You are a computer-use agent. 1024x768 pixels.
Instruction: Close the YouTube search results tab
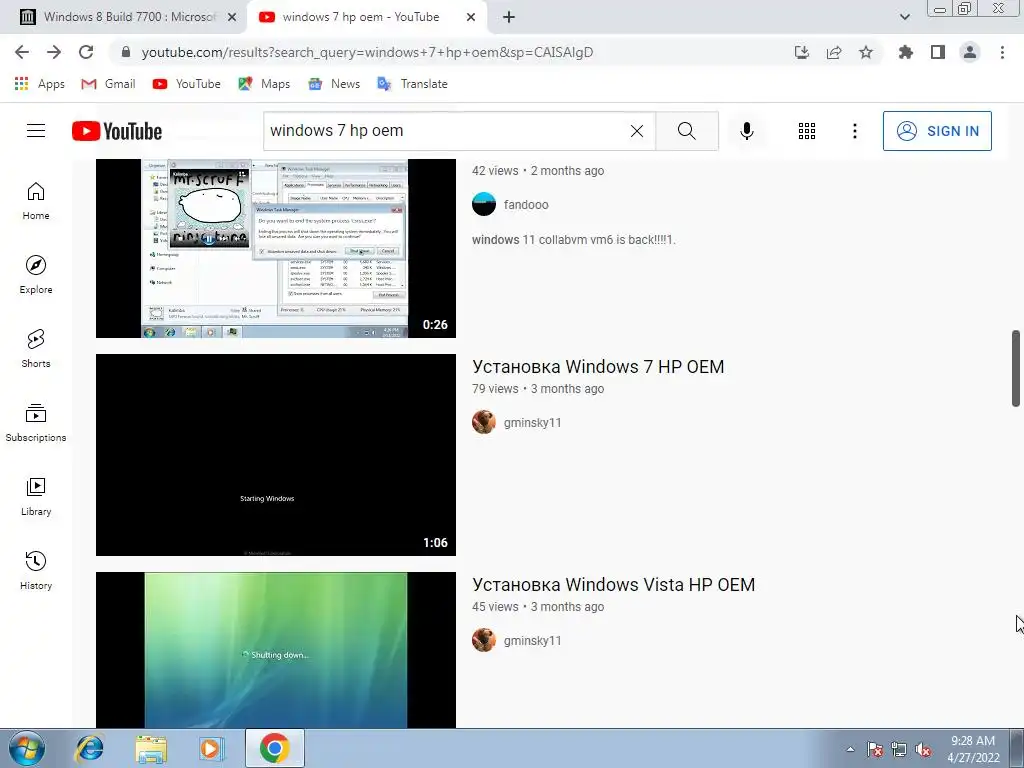[471, 17]
